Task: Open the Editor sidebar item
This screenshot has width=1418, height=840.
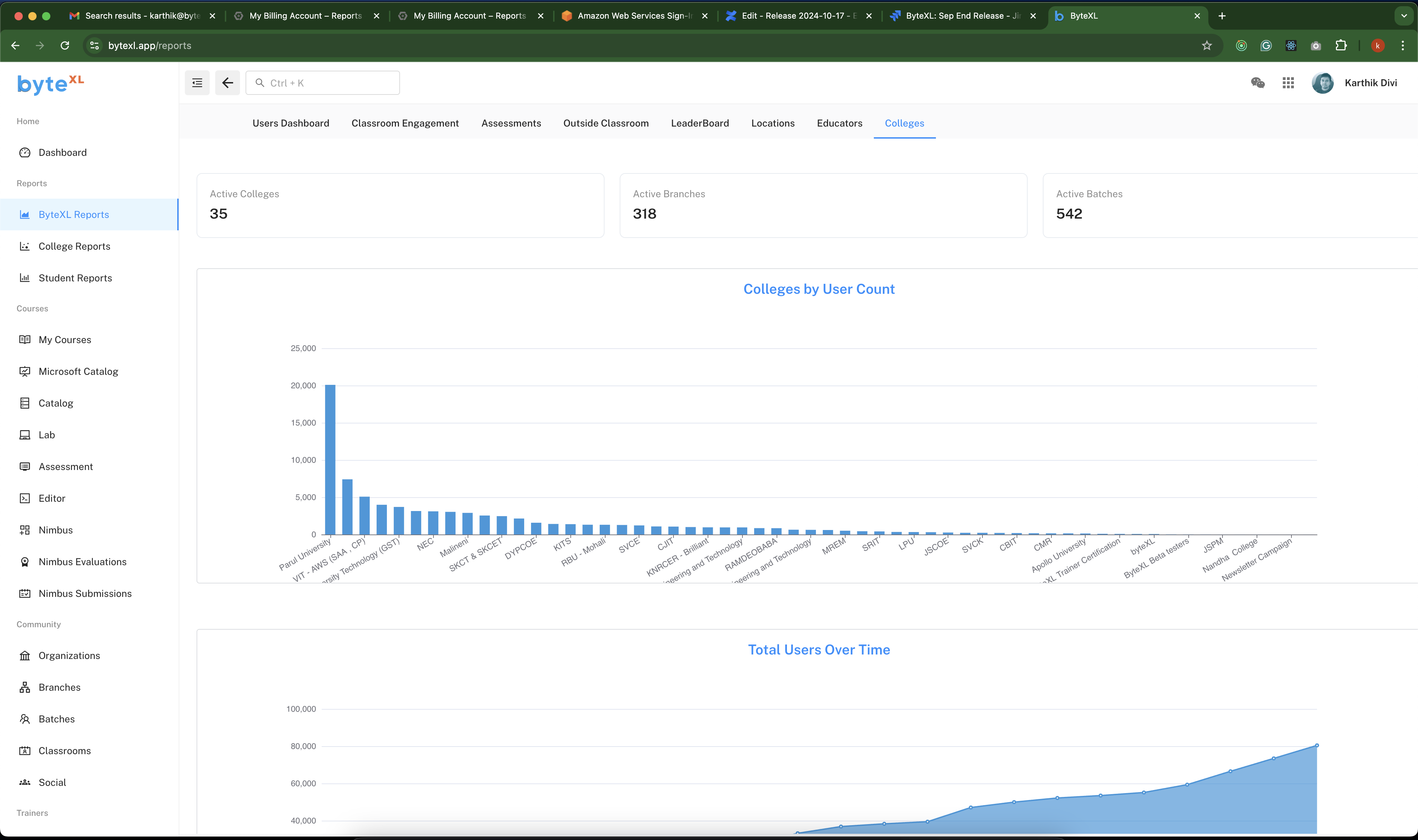Action: (51, 498)
